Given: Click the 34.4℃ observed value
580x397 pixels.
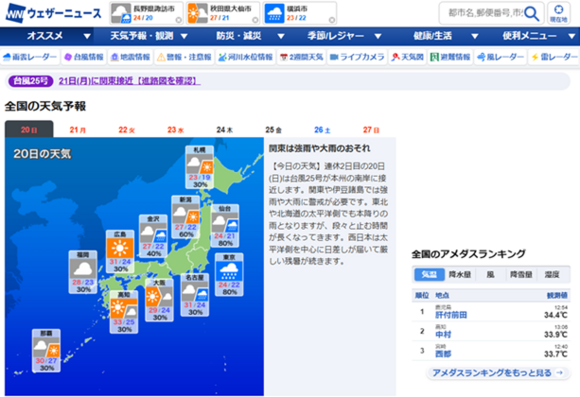Looking at the screenshot, I should (x=556, y=315).
